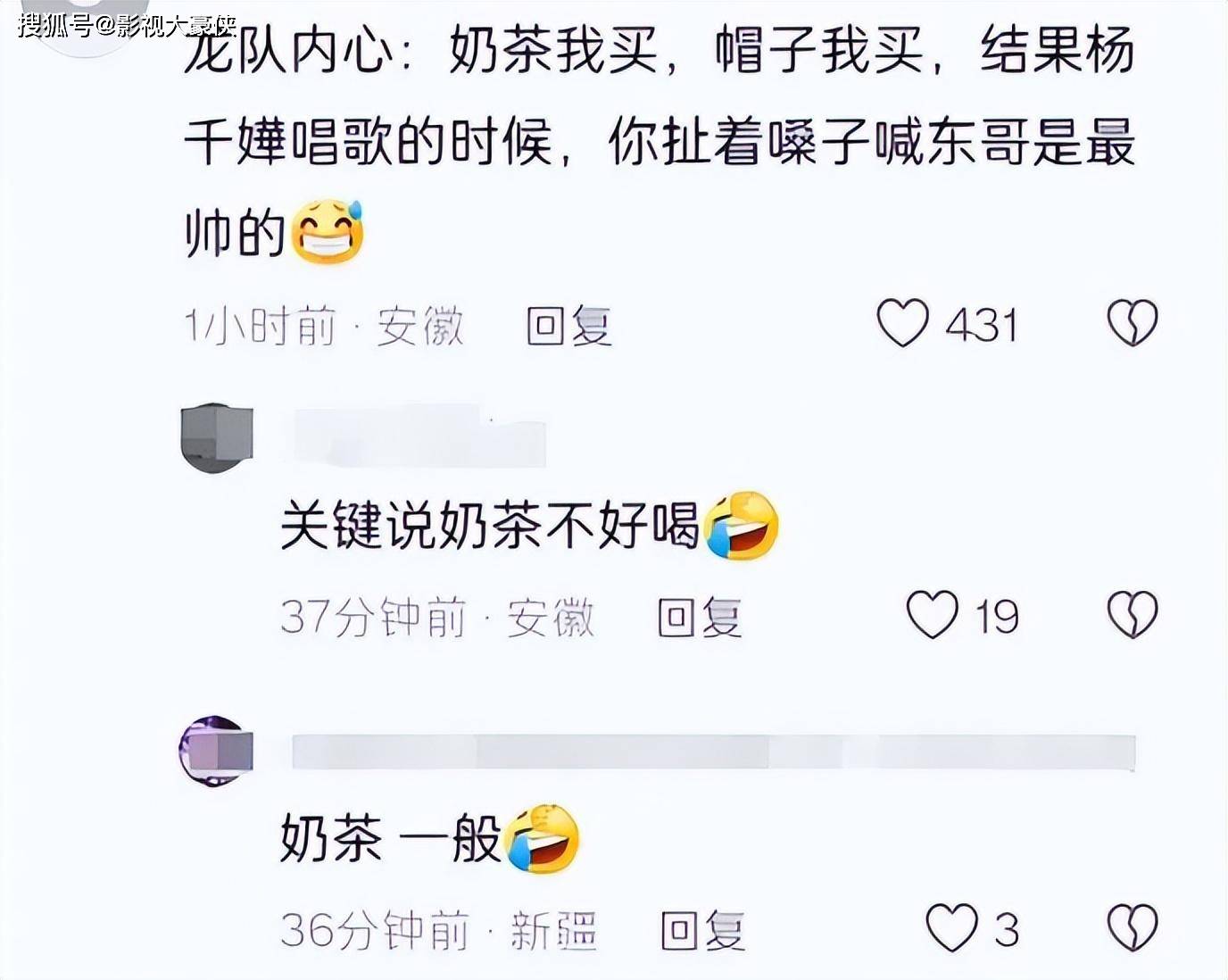Click the 431 like count

click(982, 325)
